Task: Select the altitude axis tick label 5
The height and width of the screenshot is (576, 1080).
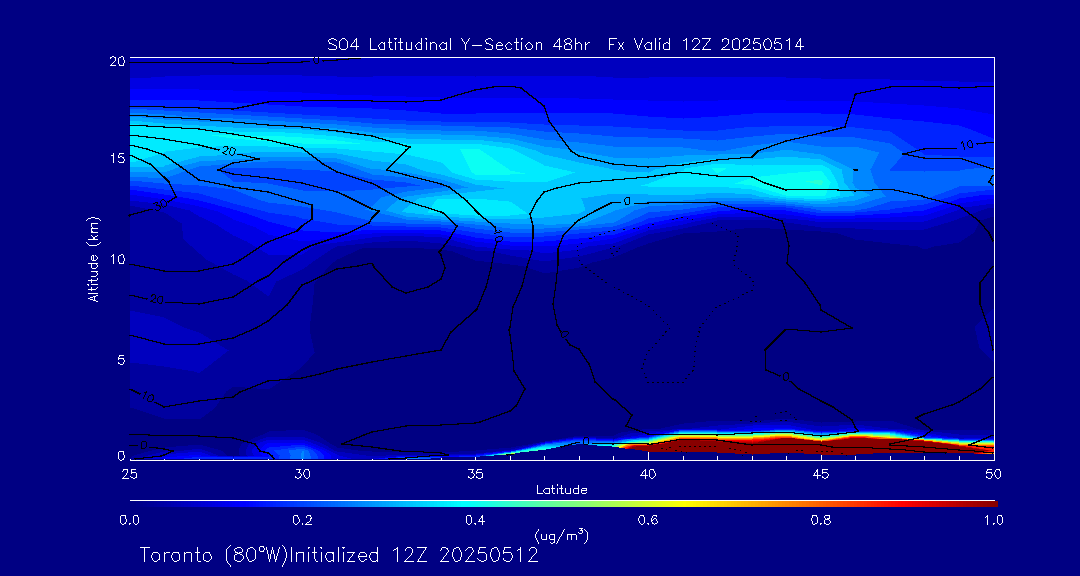Action: click(121, 360)
